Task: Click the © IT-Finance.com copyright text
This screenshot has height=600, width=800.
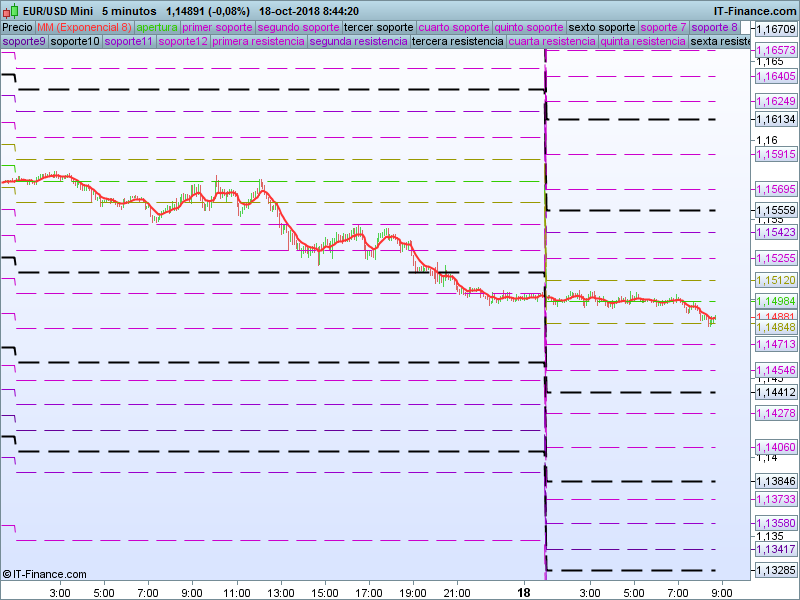Action: tap(45, 574)
